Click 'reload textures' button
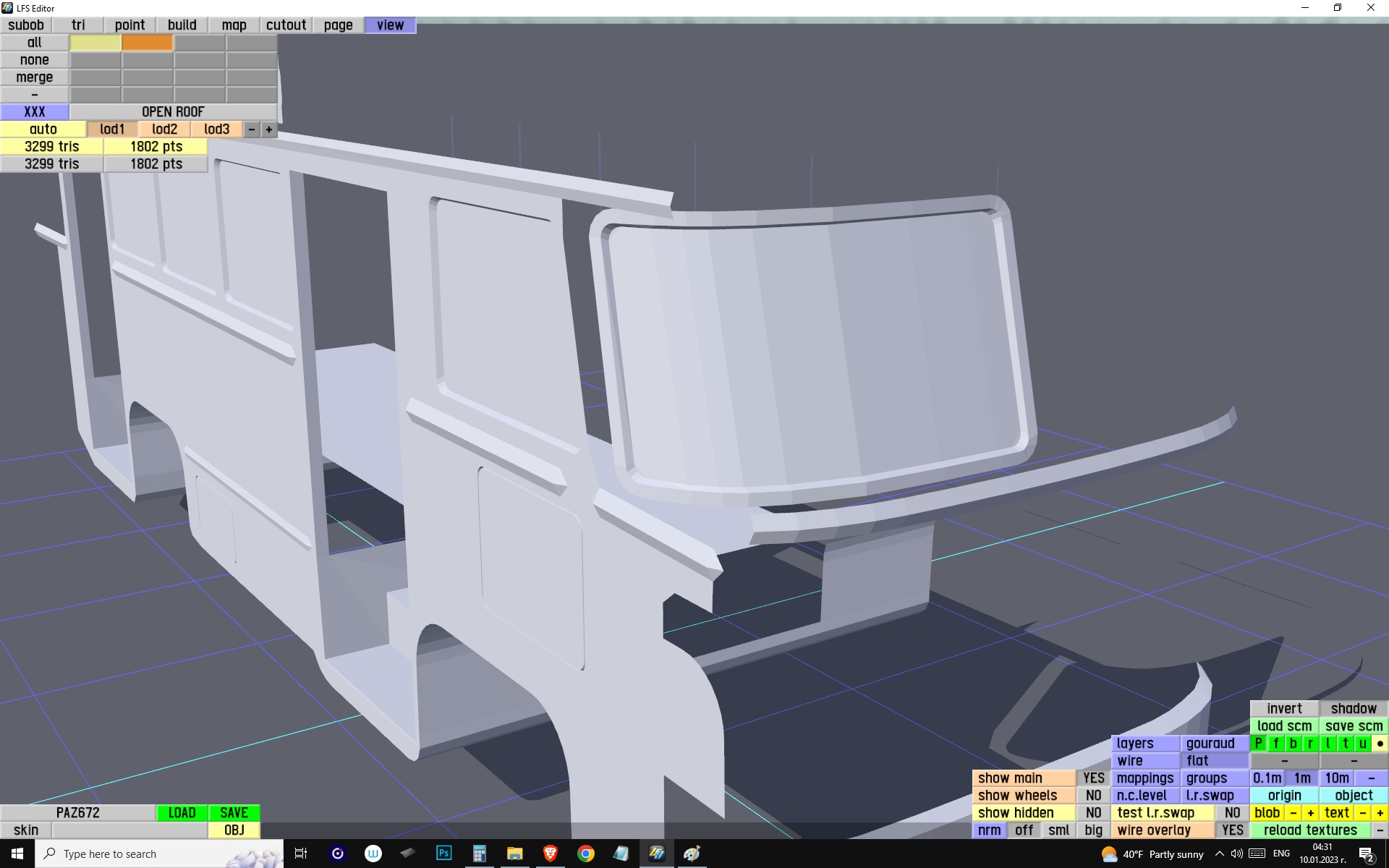 point(1310,830)
